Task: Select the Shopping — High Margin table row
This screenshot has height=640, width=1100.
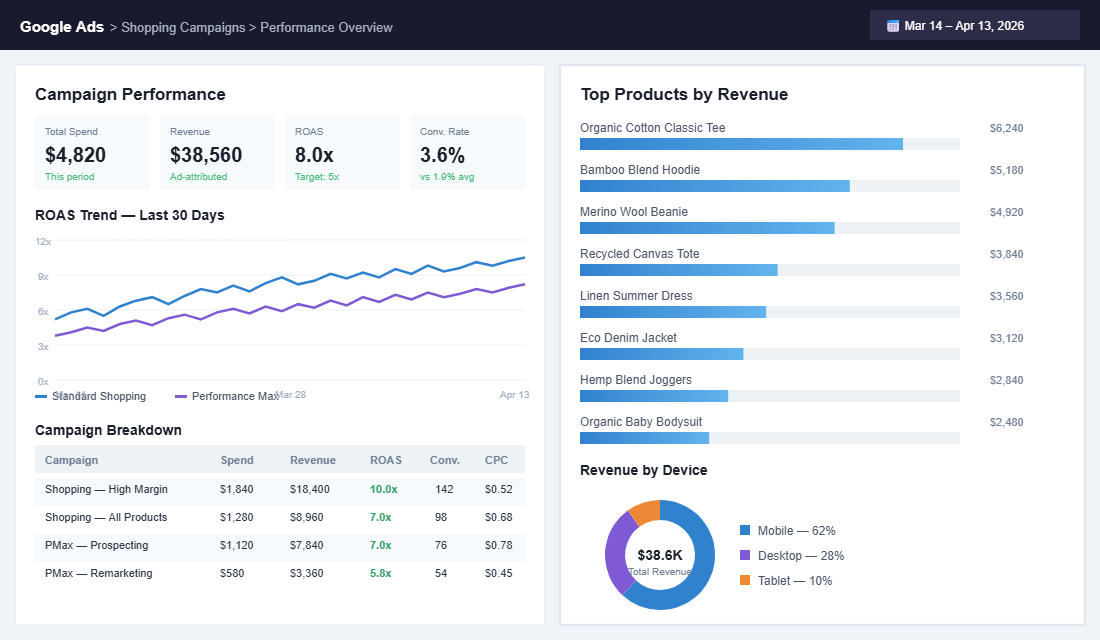Action: [280, 490]
